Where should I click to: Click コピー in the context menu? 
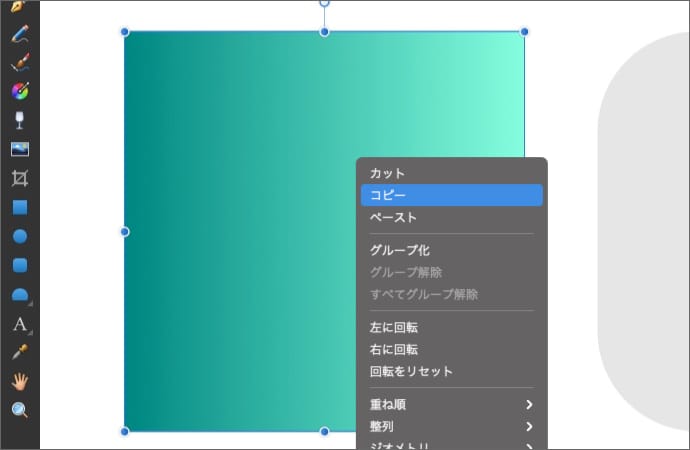tap(387, 195)
